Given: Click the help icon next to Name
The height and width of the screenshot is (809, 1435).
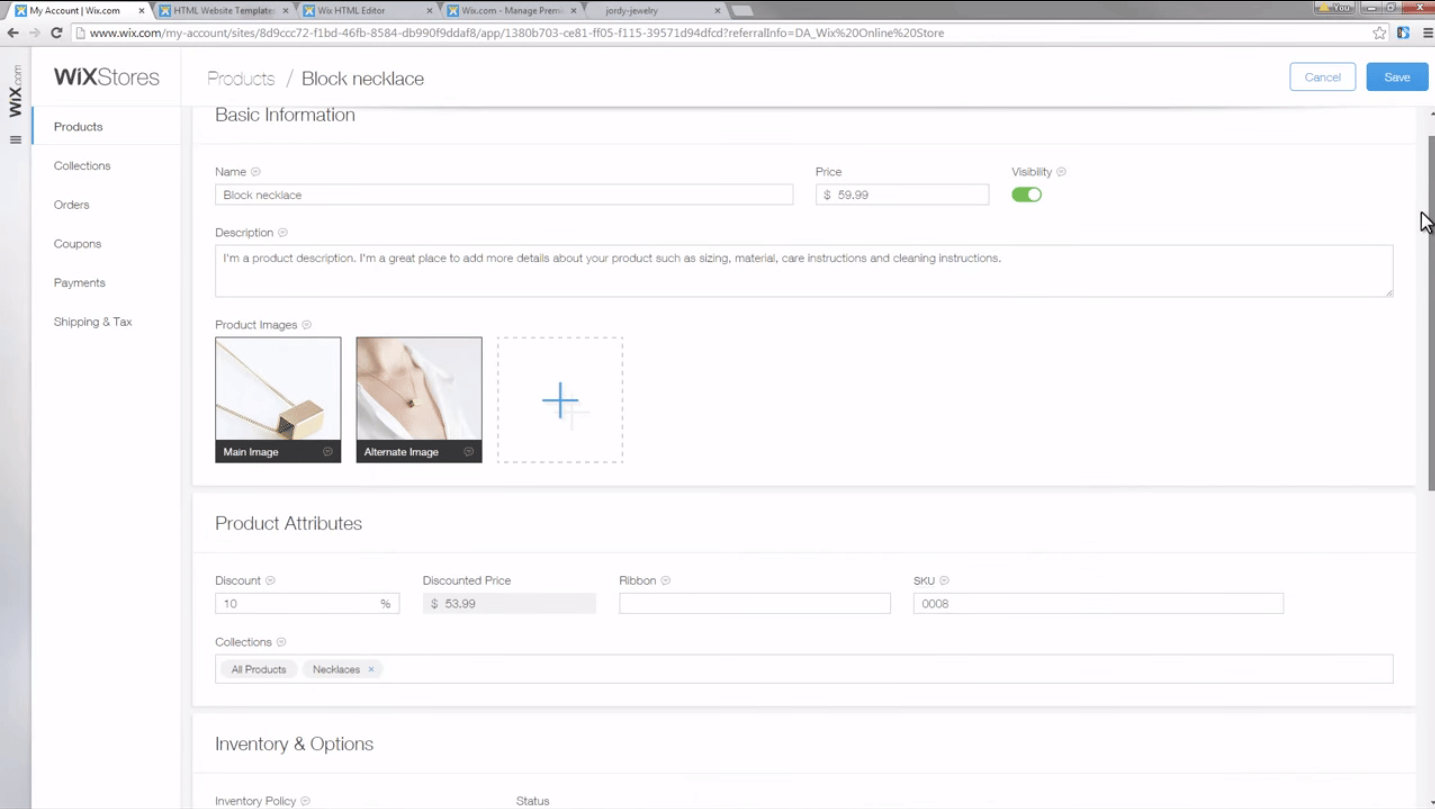Looking at the screenshot, I should pyautogui.click(x=255, y=171).
